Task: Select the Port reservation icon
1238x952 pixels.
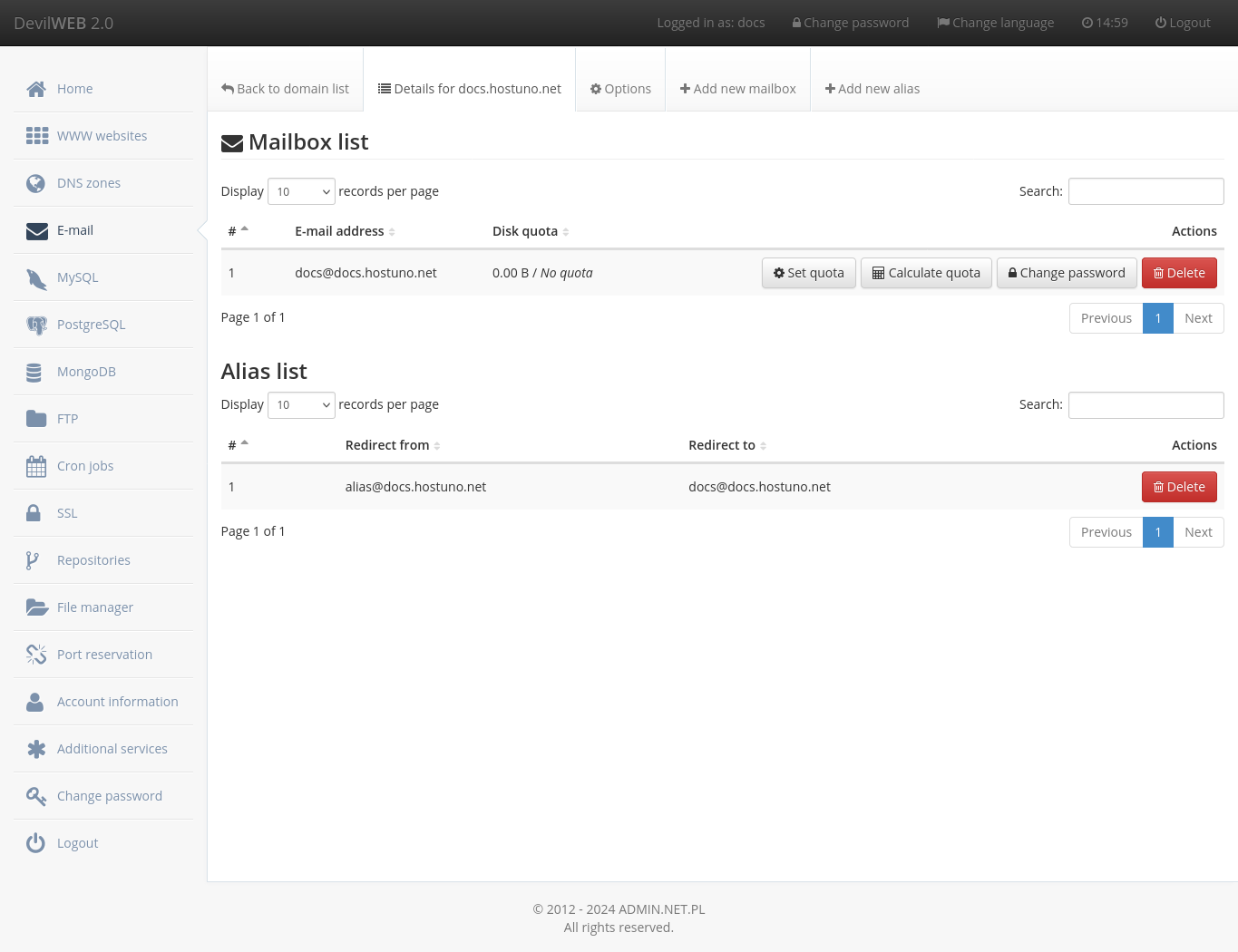Action: click(36, 654)
